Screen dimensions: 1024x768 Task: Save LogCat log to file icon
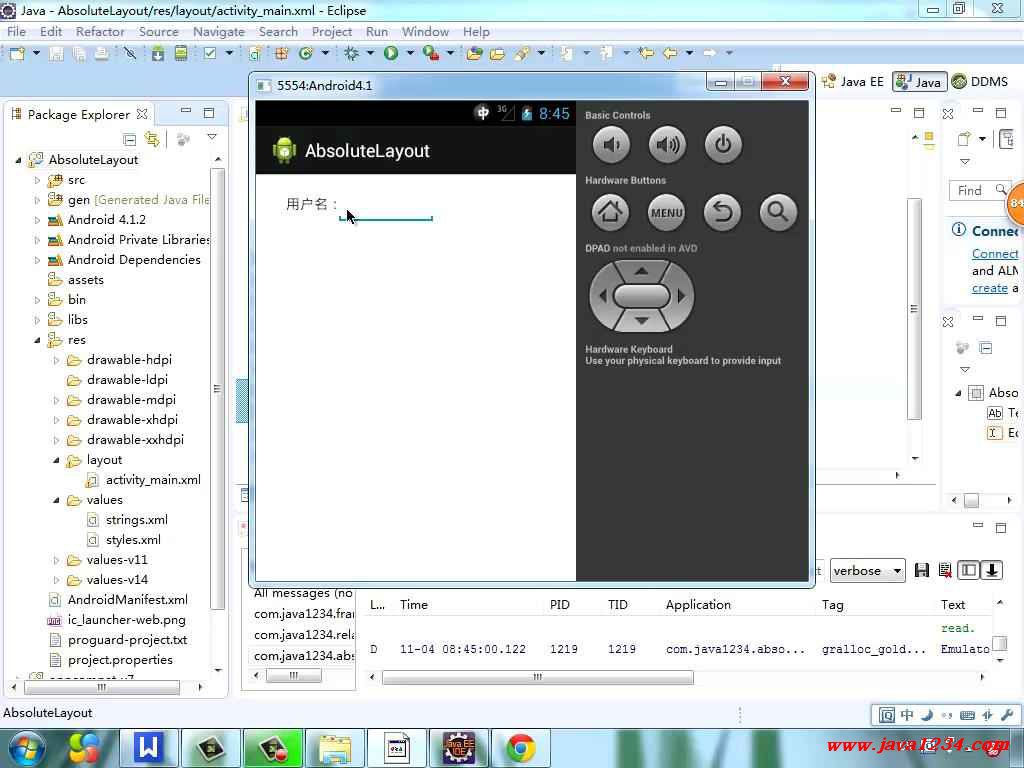921,570
